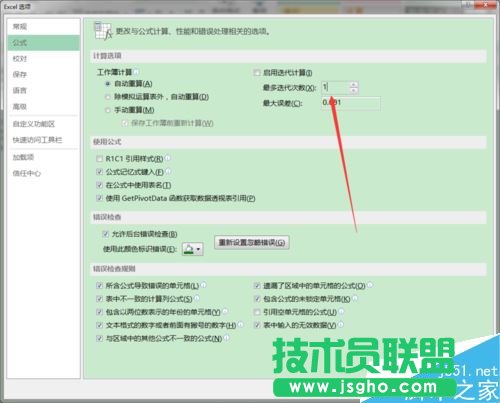Click 重新设置忽略错误(G) button

252,242
